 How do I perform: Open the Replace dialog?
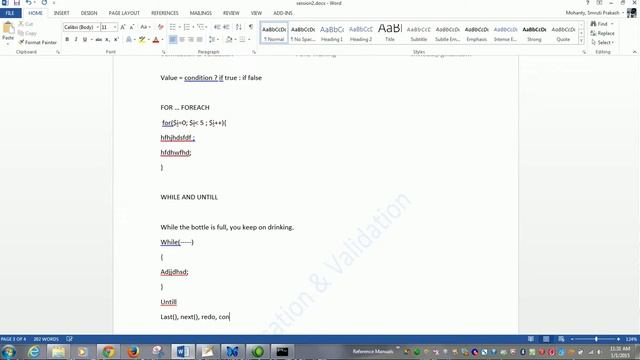(x=602, y=33)
